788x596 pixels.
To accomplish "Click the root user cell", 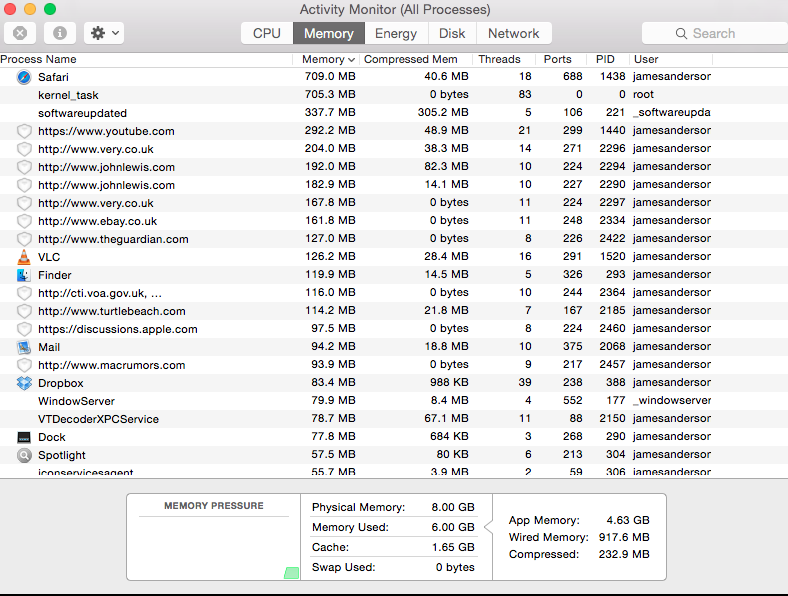I will tap(643, 94).
